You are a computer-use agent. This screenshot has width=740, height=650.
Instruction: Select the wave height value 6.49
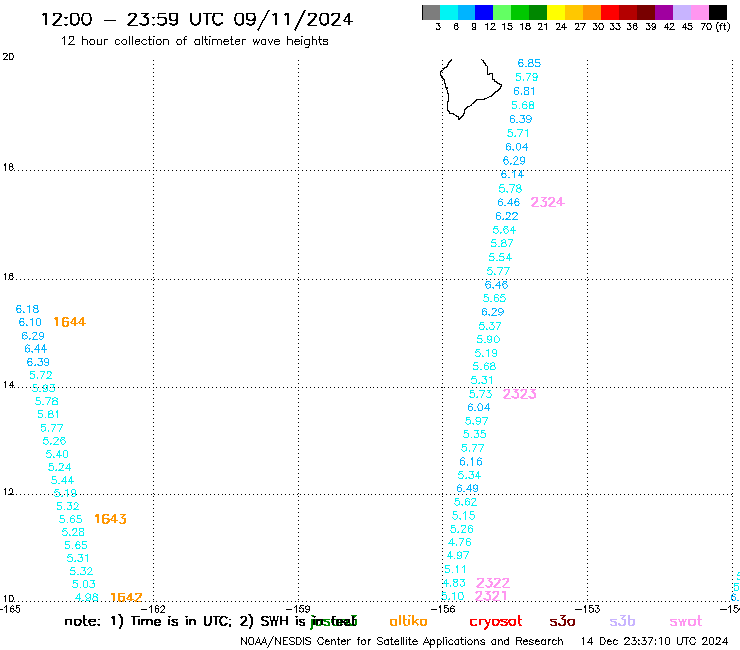(467, 489)
